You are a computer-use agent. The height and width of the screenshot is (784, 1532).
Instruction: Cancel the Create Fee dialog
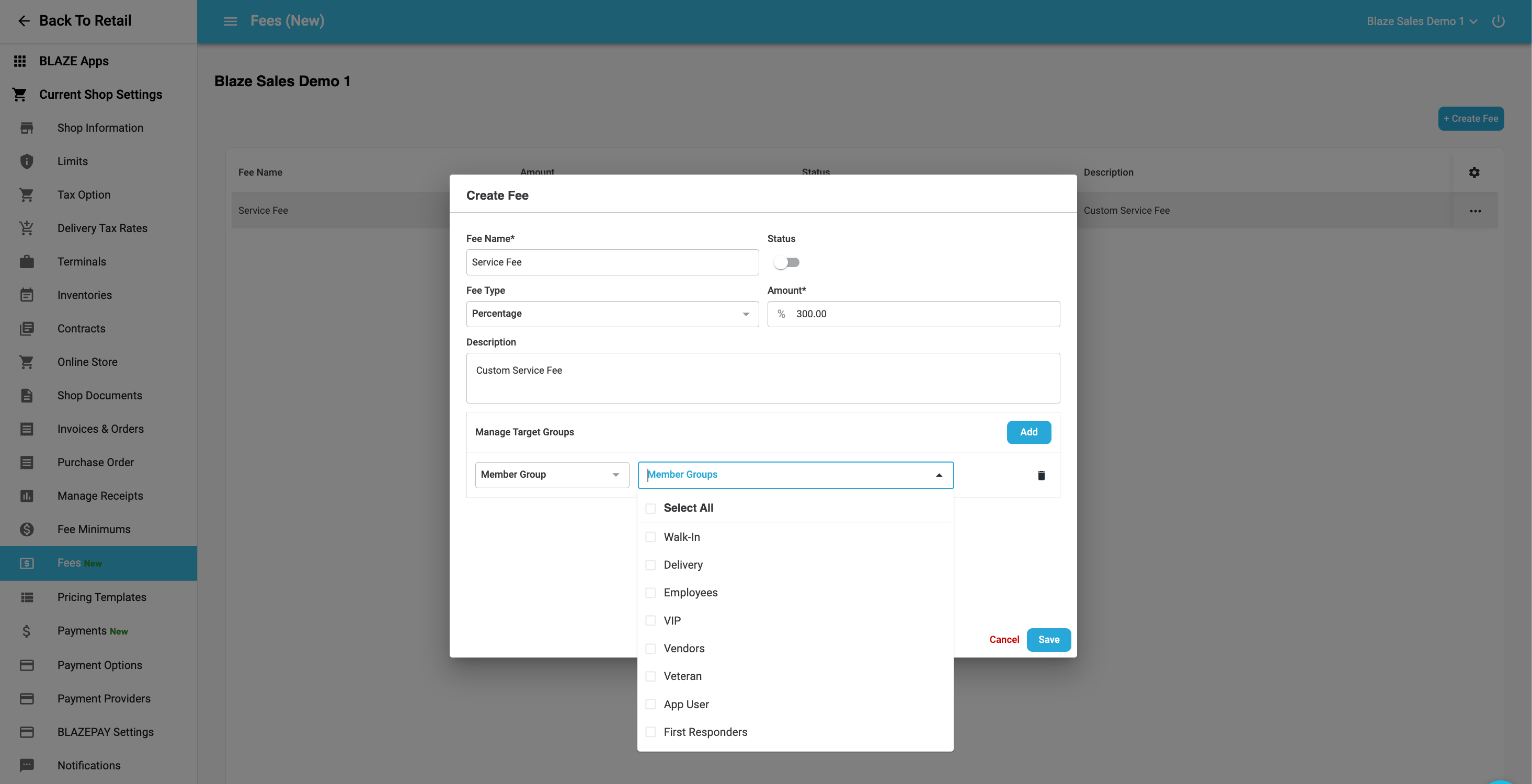click(x=1004, y=640)
